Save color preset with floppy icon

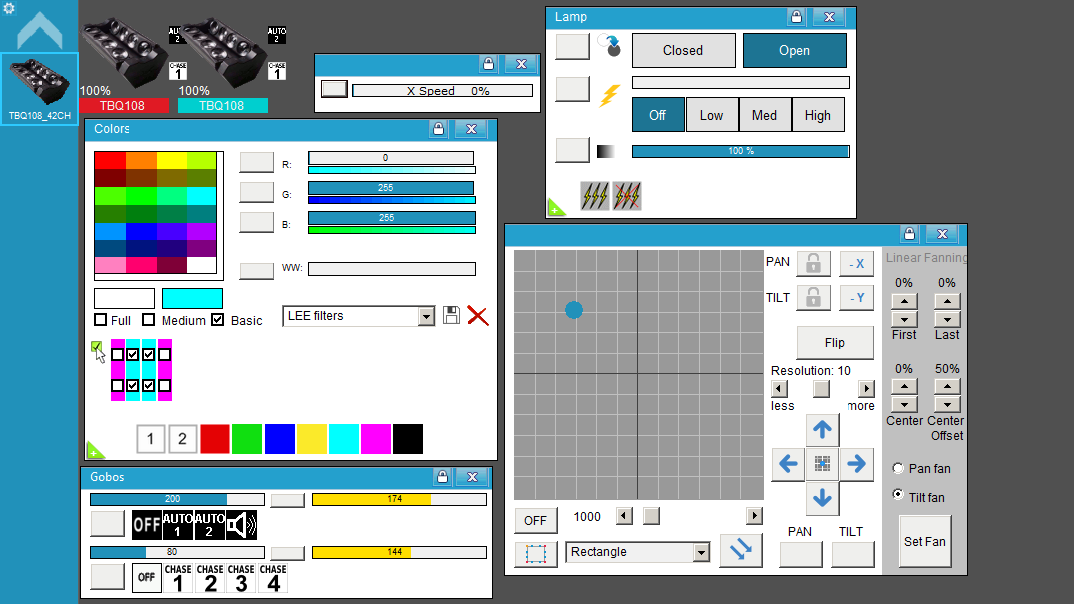click(x=451, y=315)
